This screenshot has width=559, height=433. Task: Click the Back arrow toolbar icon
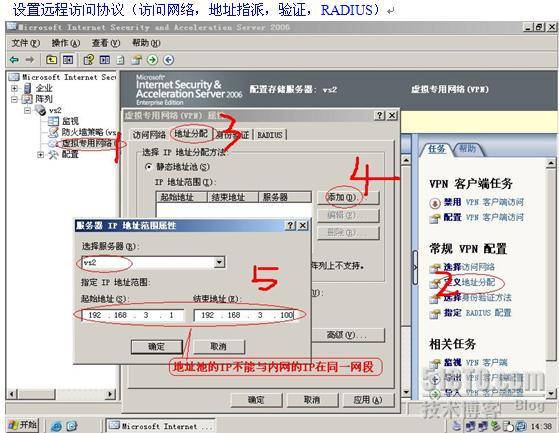pyautogui.click(x=14, y=60)
